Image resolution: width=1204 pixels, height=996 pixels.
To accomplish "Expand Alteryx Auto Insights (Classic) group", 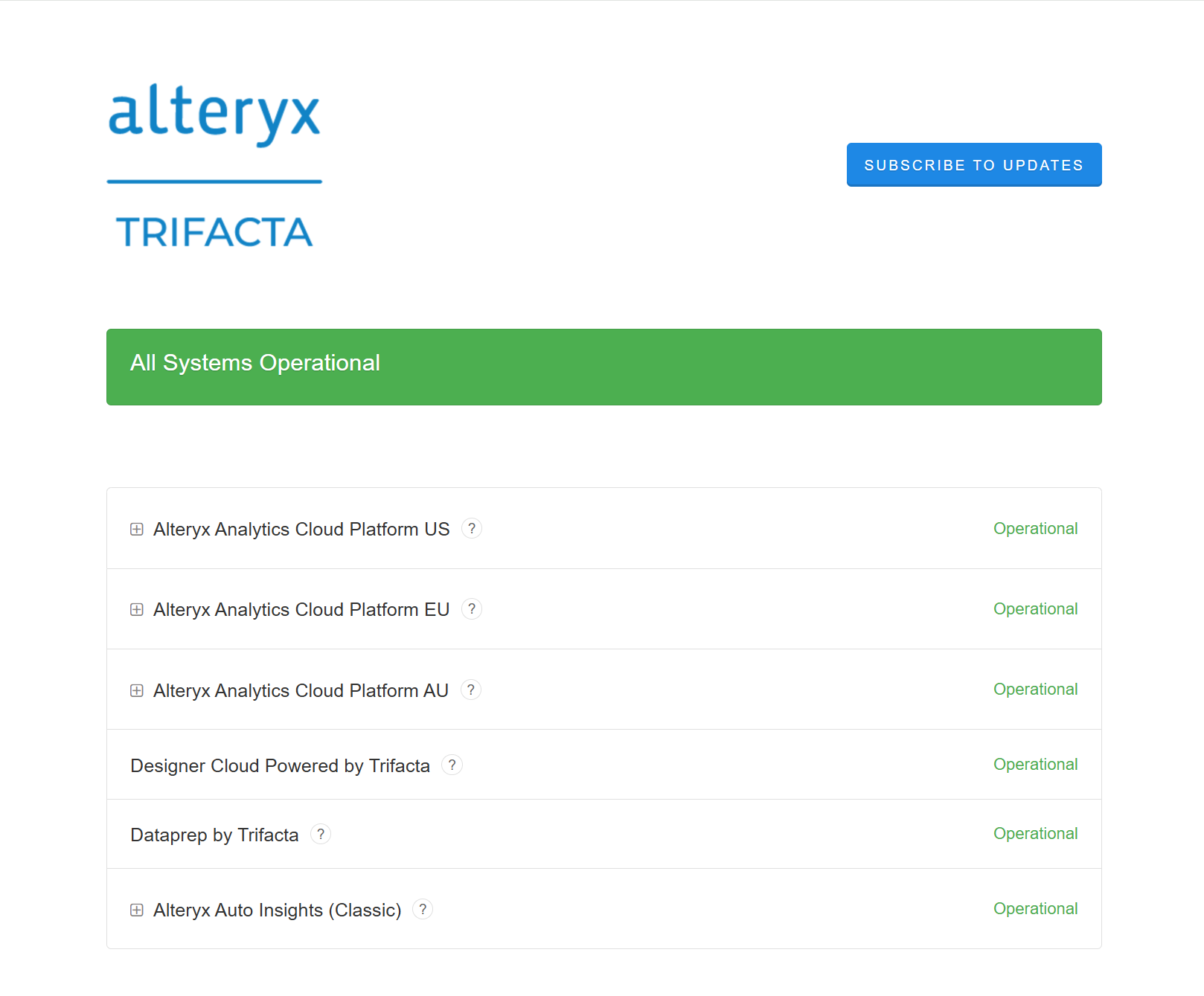I will tap(137, 910).
